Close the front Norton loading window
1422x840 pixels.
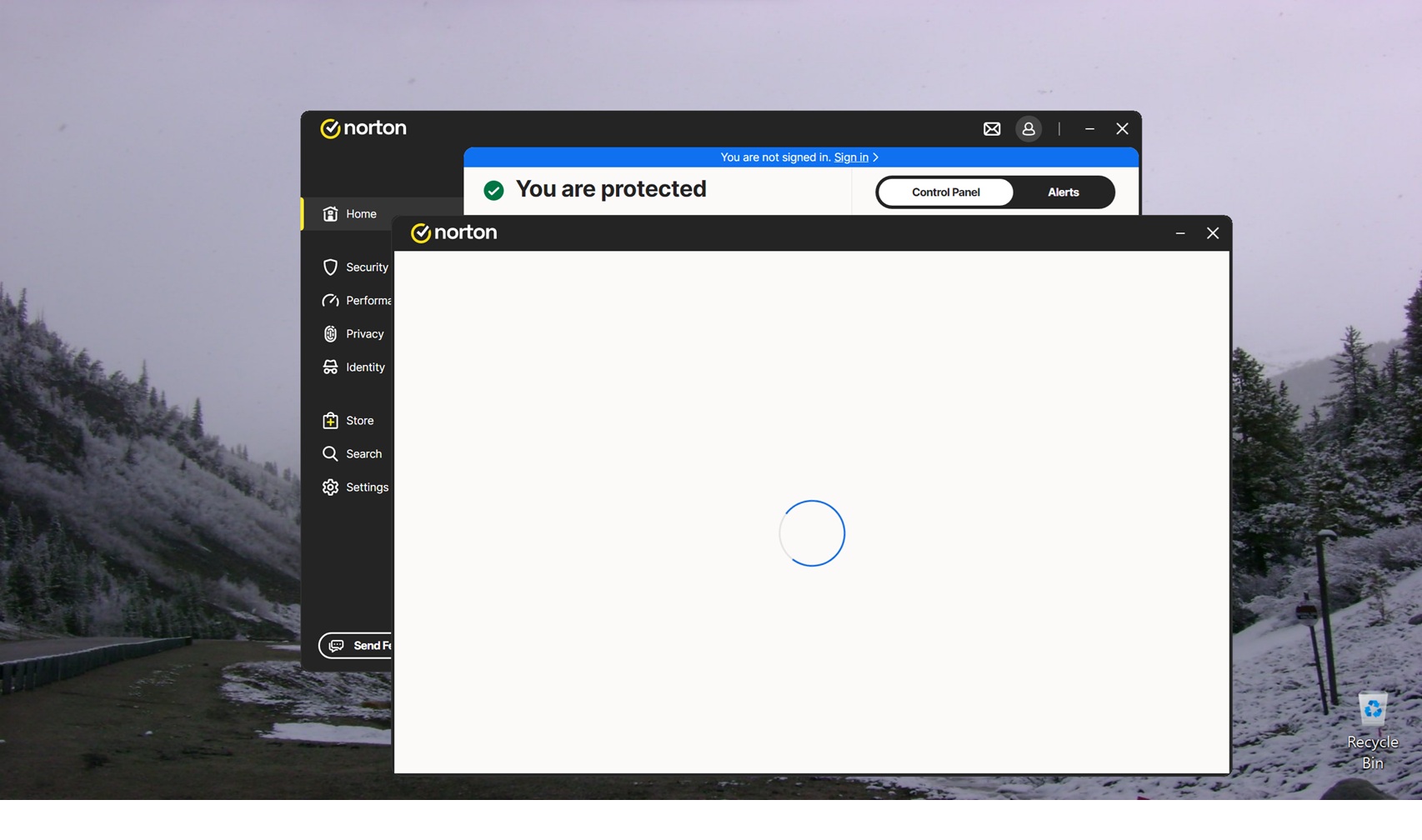tap(1212, 233)
